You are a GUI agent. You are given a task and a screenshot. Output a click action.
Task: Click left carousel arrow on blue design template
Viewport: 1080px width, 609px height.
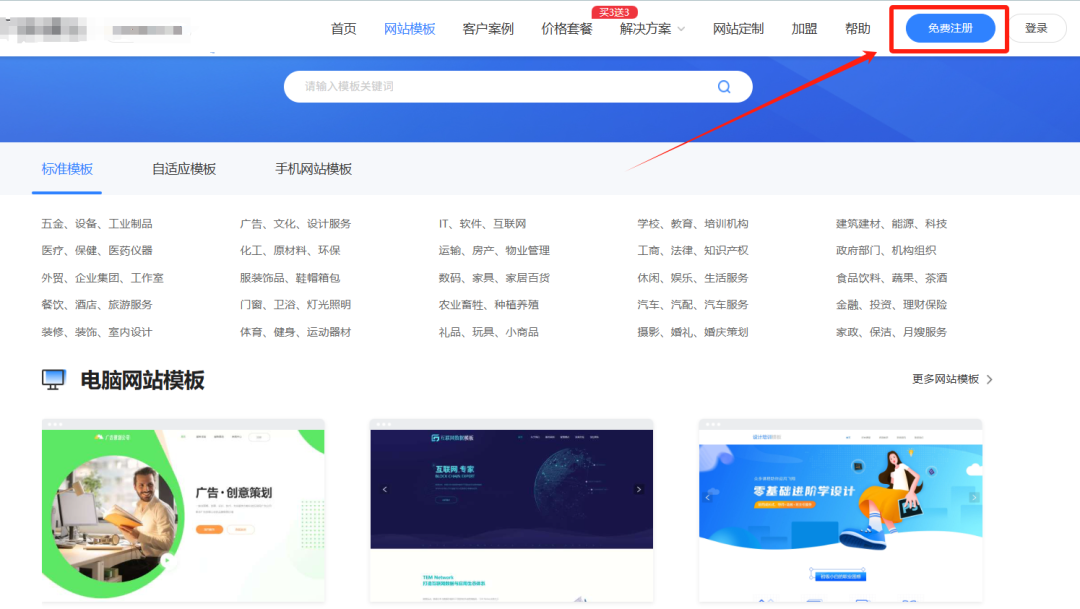pos(708,497)
